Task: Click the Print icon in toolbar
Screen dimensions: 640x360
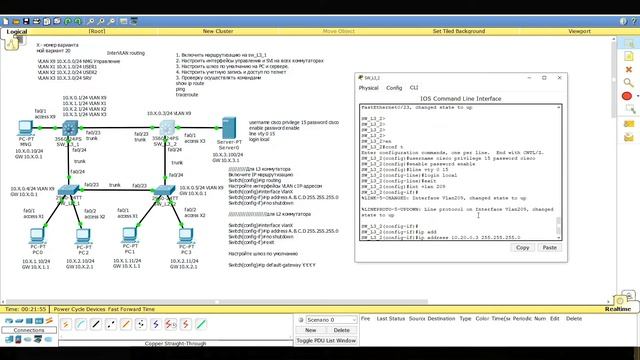Action: tap(36, 21)
